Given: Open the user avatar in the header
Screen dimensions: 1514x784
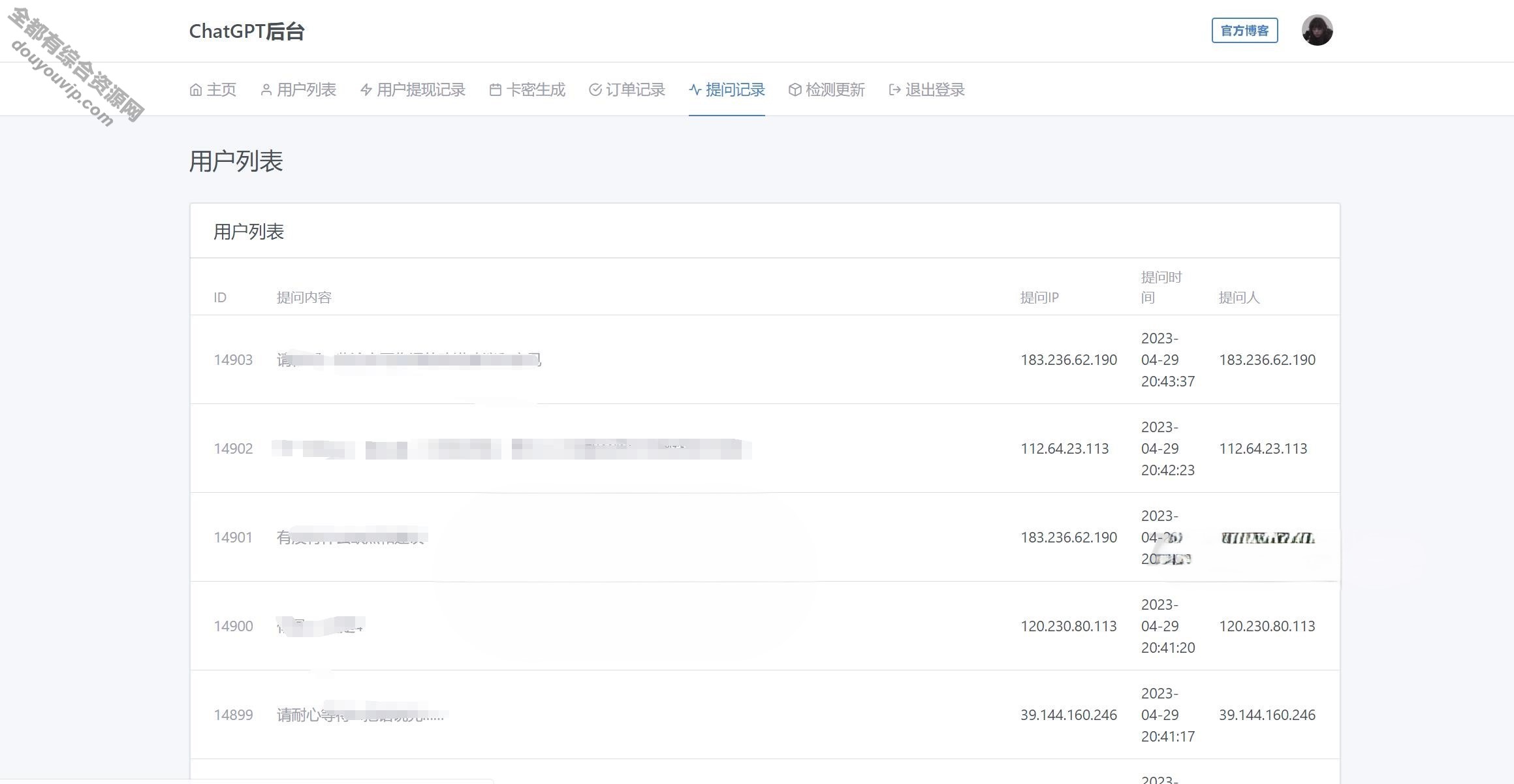Looking at the screenshot, I should [x=1317, y=30].
